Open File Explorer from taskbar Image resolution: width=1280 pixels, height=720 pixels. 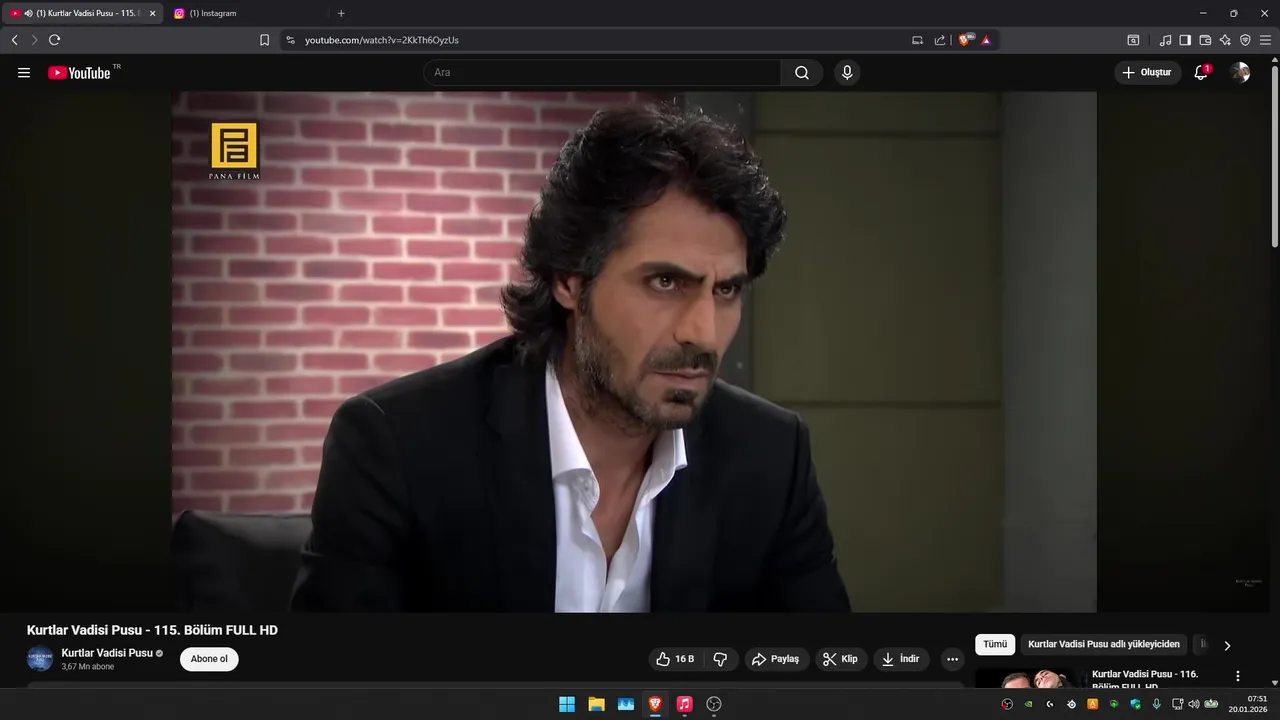[x=596, y=704]
